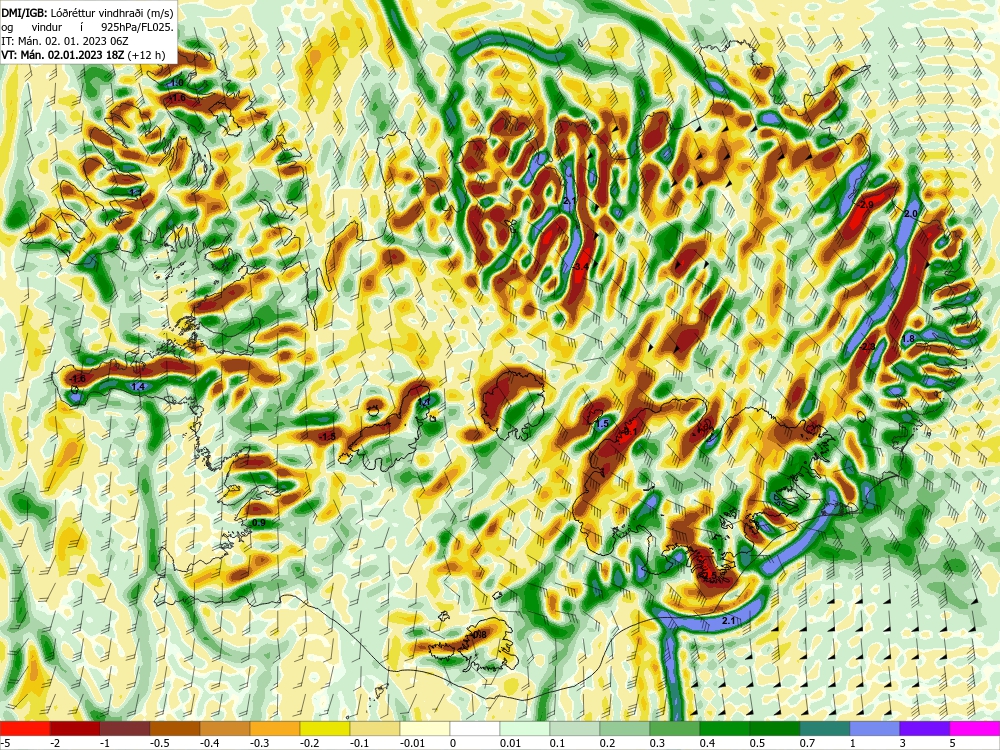The height and width of the screenshot is (750, 1000).
Task: Click the "-1.6" value just above the 1.4 label
Action: coord(77,379)
